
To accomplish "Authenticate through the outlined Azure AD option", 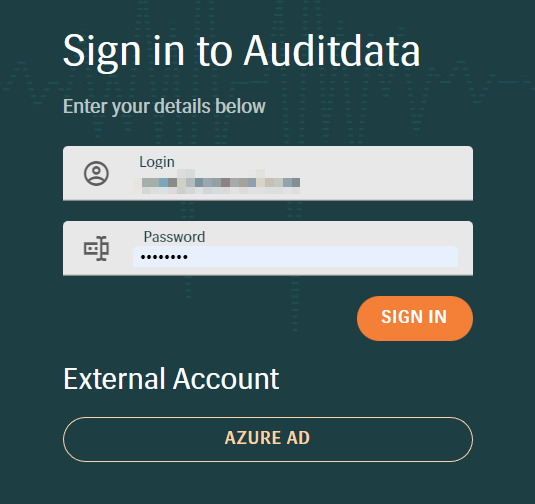I will [x=268, y=439].
